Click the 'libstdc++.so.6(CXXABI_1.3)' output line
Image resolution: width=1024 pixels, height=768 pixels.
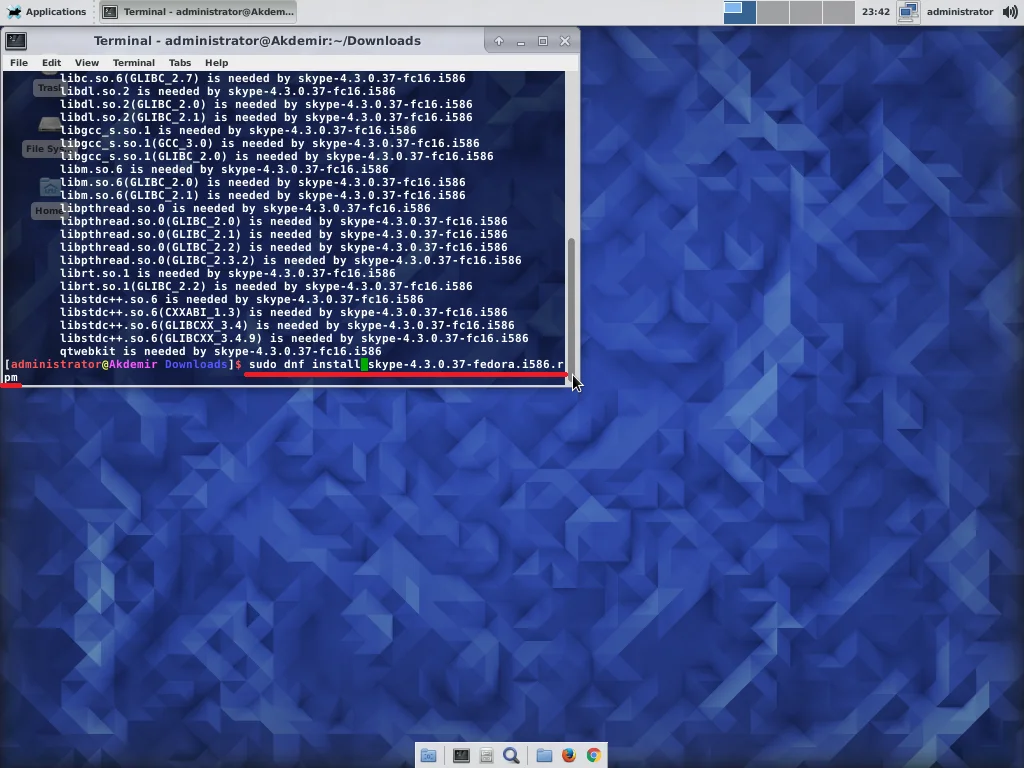pyautogui.click(x=283, y=312)
